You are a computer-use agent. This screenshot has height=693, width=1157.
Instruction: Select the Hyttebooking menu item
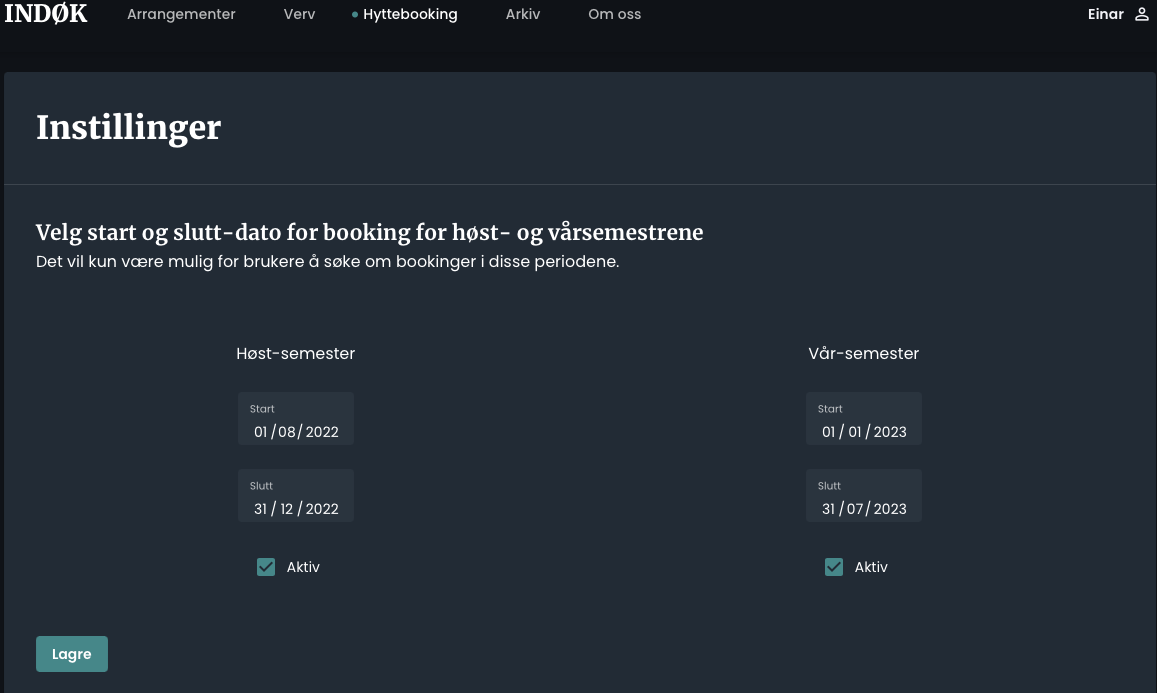[410, 14]
